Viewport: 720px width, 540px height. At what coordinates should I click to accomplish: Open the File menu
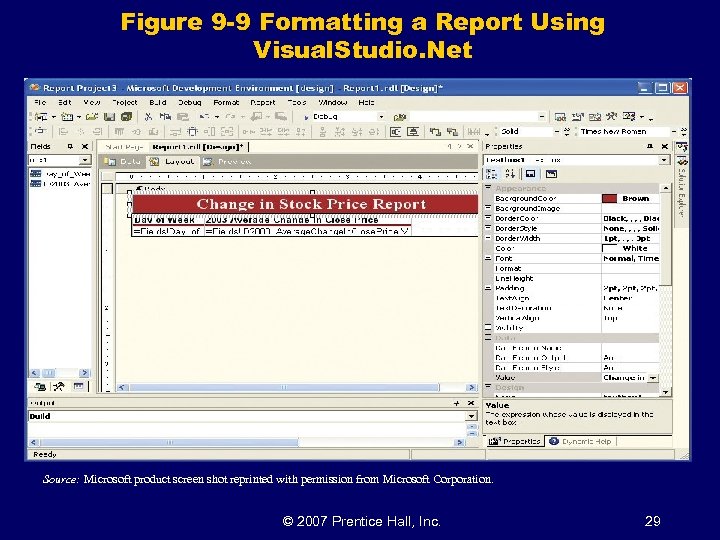pos(40,102)
